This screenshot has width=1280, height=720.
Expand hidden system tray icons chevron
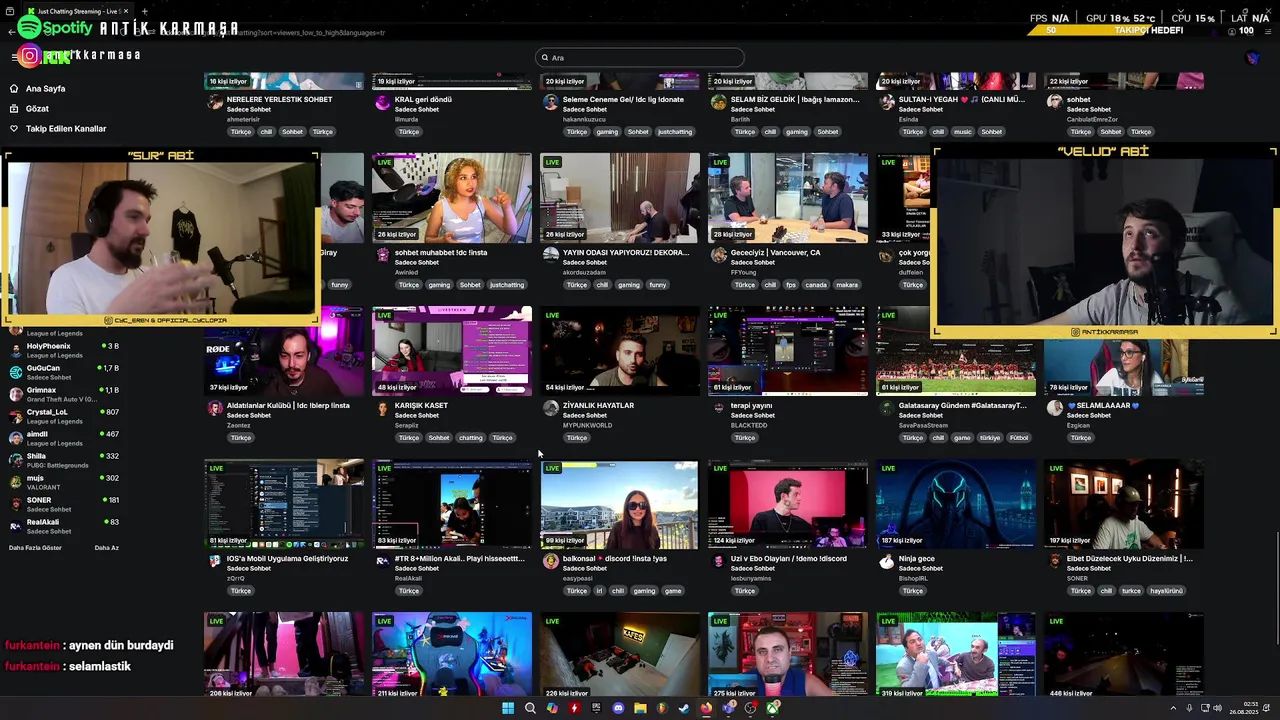(1173, 708)
